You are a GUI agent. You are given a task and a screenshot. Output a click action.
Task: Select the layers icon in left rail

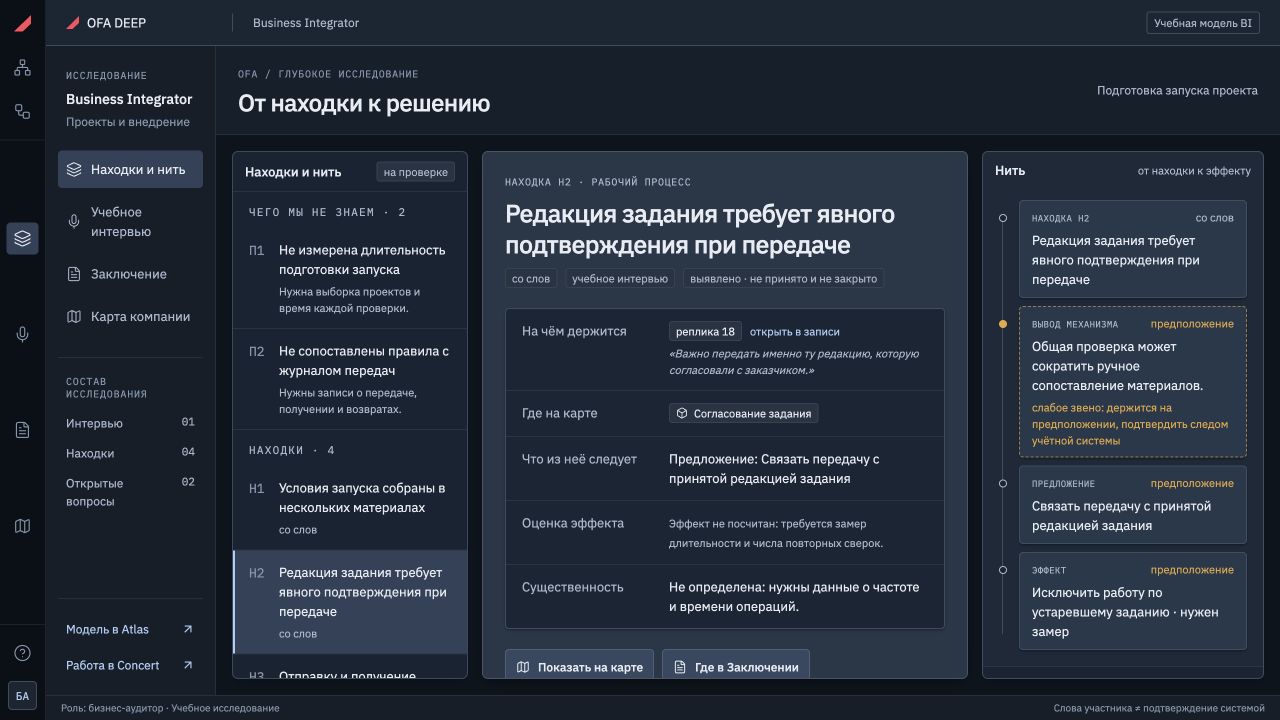[22, 238]
